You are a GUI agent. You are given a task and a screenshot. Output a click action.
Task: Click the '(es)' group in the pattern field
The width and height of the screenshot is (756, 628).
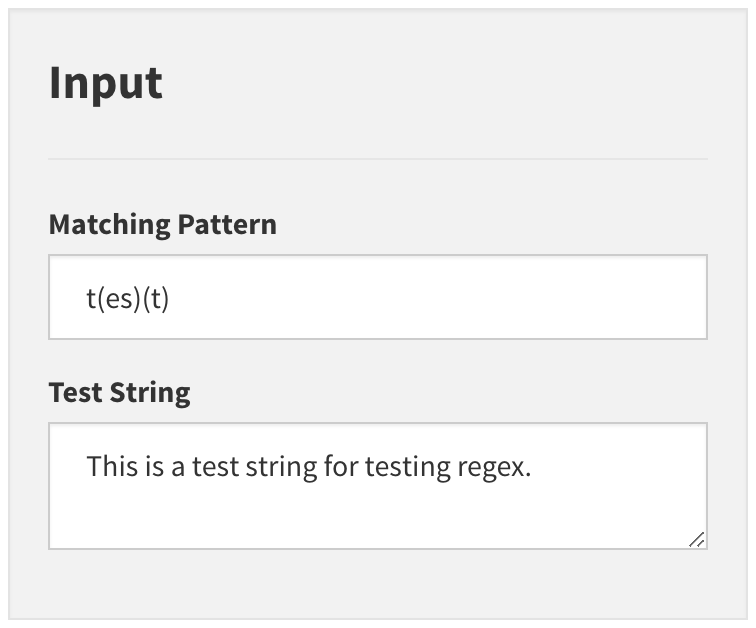(x=119, y=299)
